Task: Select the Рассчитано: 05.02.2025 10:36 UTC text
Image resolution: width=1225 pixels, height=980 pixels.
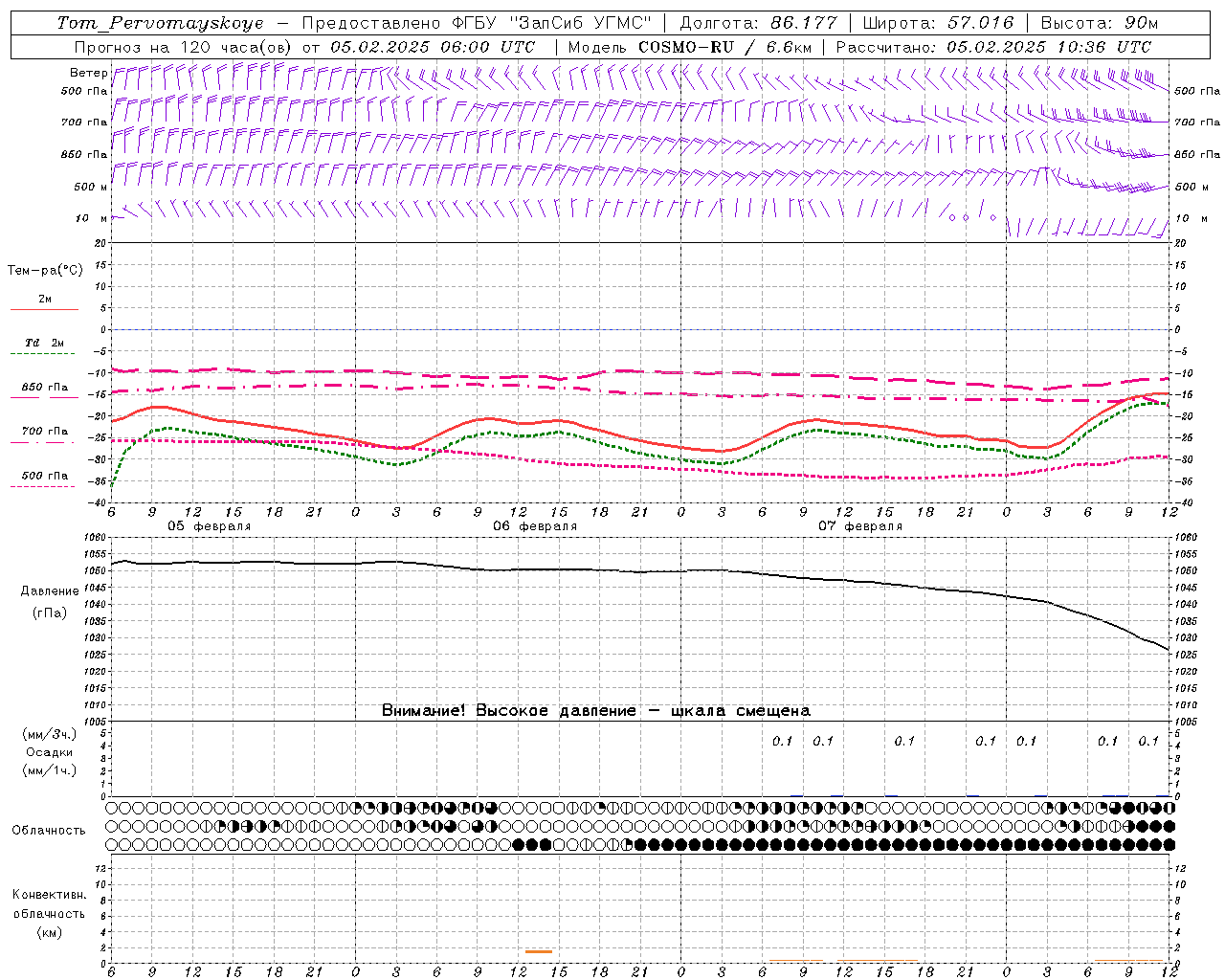Action: pos(993,47)
